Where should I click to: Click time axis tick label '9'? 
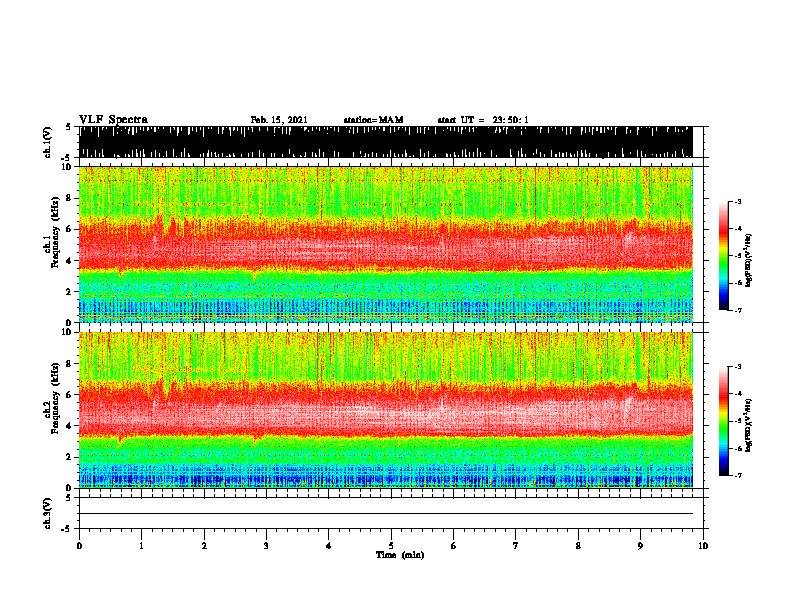point(640,546)
